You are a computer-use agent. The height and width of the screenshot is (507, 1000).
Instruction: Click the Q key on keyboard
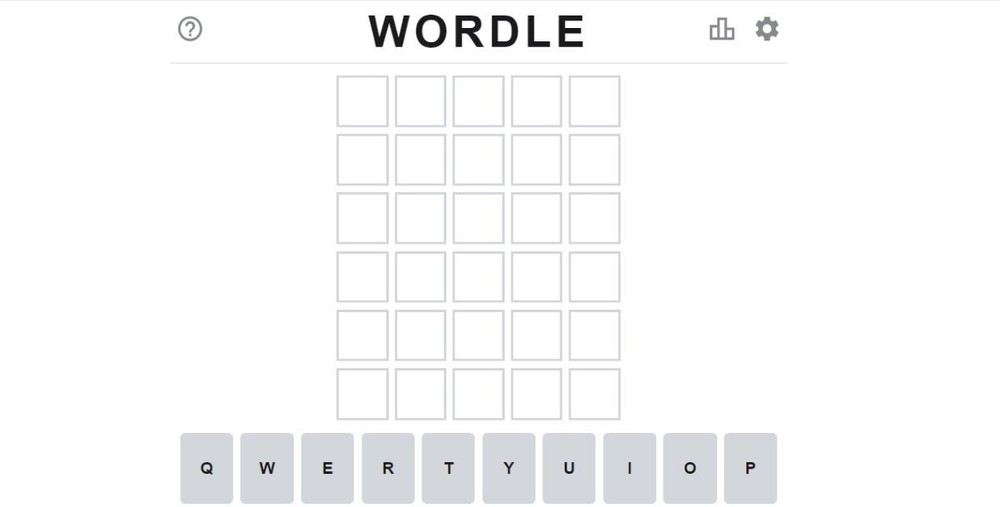[x=207, y=468]
